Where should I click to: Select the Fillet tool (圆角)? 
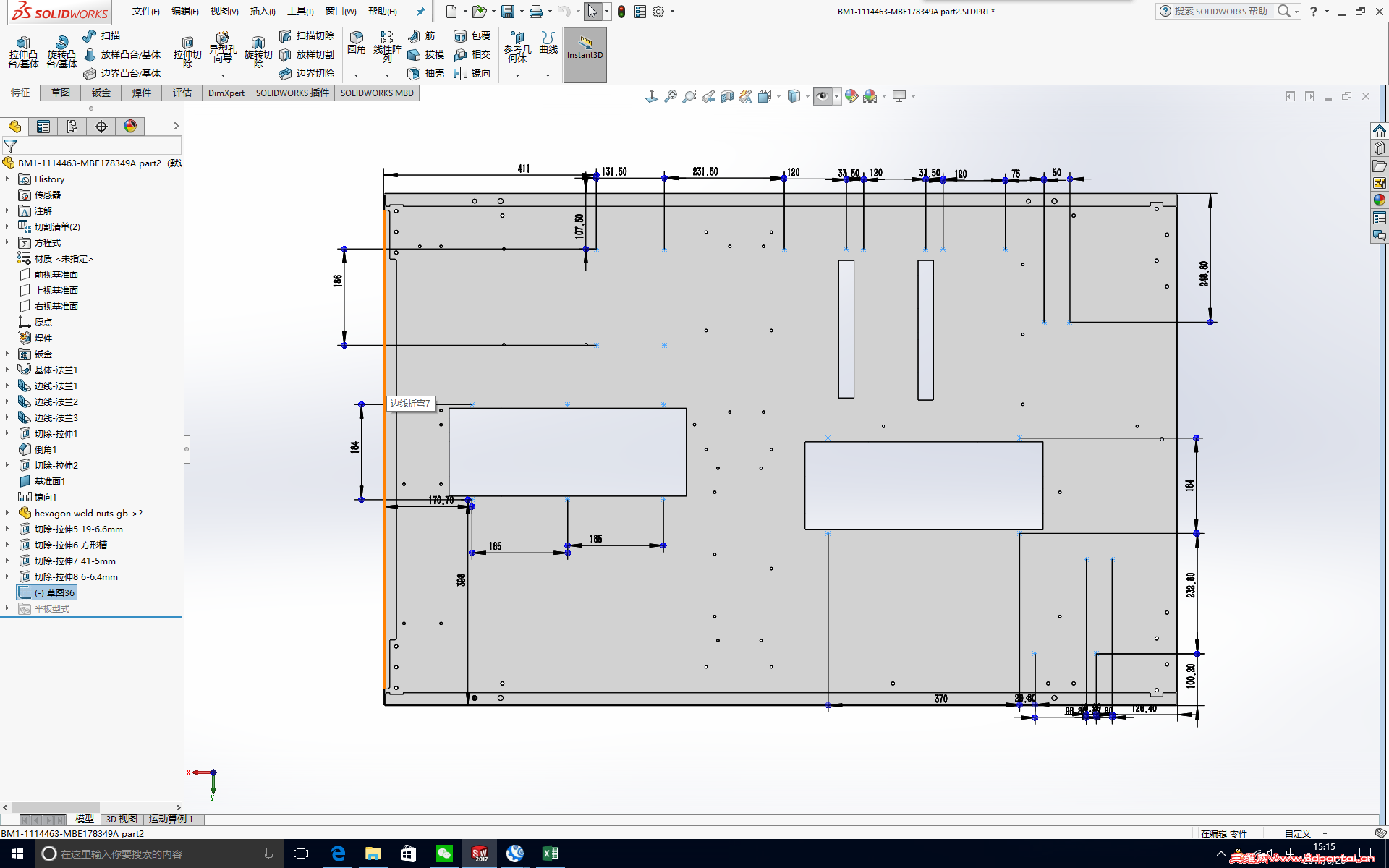pyautogui.click(x=357, y=43)
